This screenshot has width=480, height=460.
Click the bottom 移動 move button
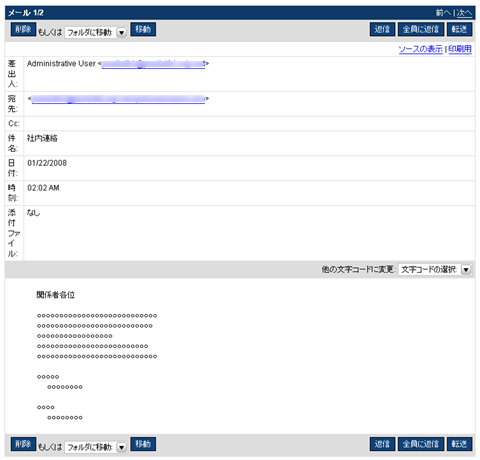point(143,444)
